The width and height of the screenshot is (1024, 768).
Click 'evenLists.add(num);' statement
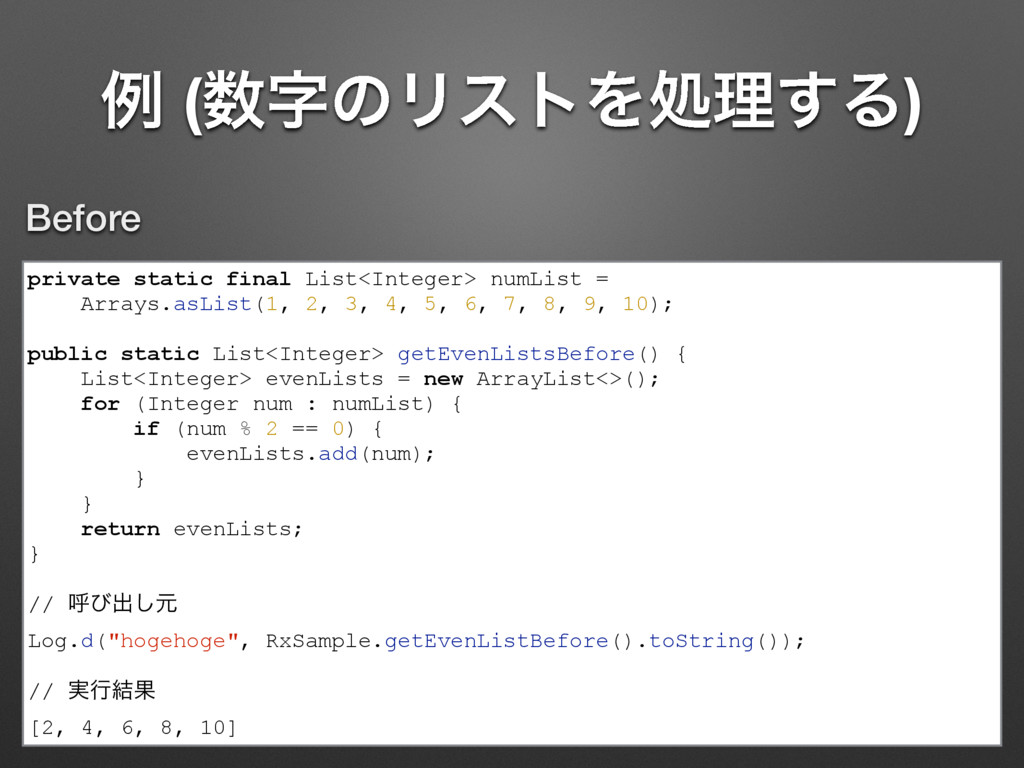tap(310, 454)
